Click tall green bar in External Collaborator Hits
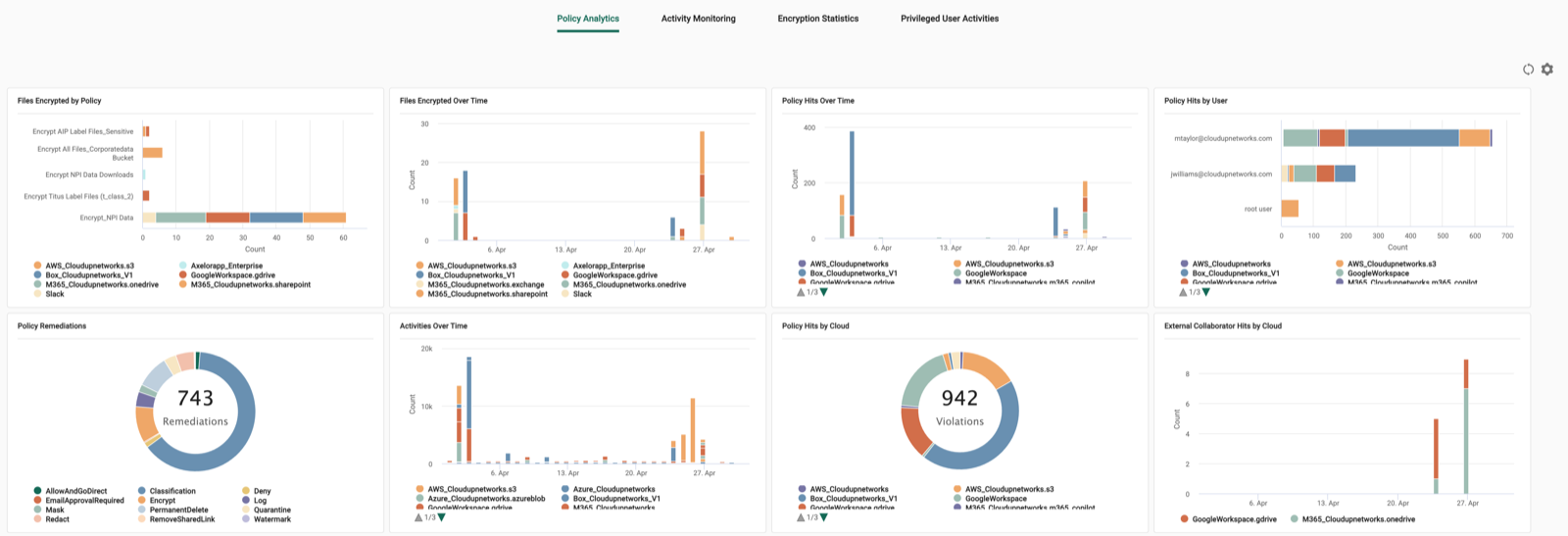 click(x=1466, y=441)
